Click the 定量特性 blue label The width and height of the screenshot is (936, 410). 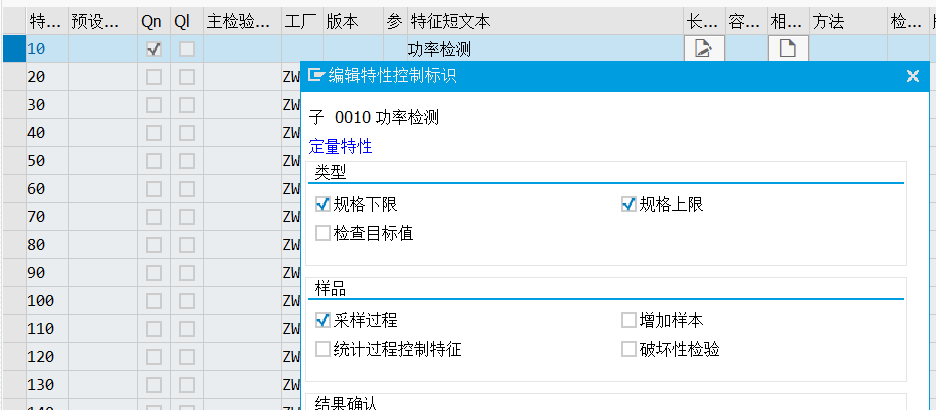click(340, 146)
